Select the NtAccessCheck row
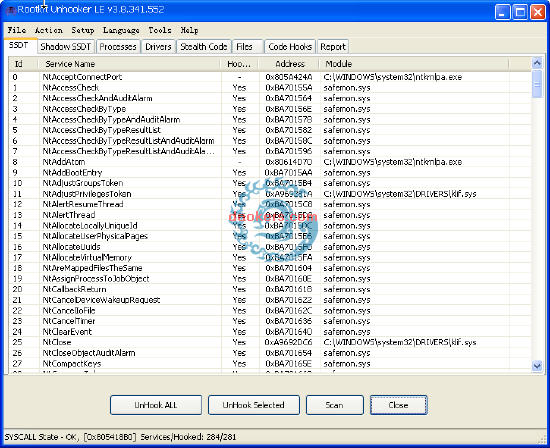 click(x=270, y=88)
